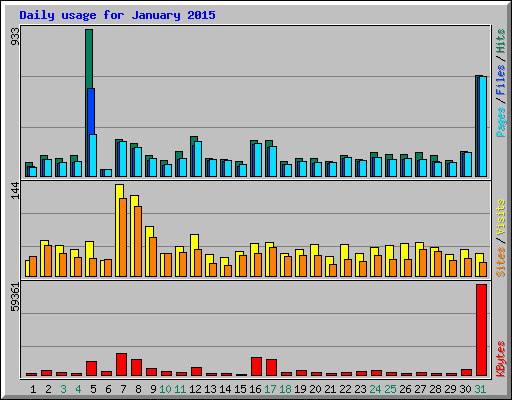Click day label 6 on the x-axis
Screen dimensions: 512x400
(x=108, y=389)
